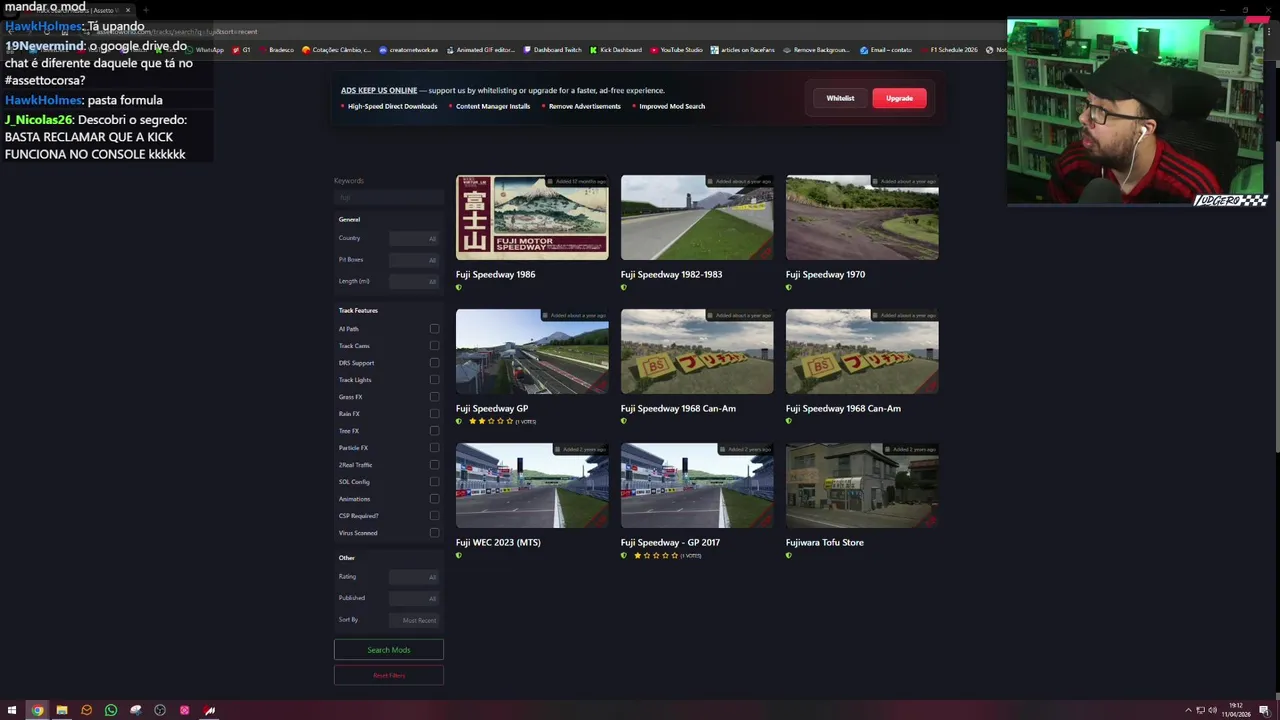
Task: Enable the Grass FX filter checkbox
Action: tap(434, 397)
